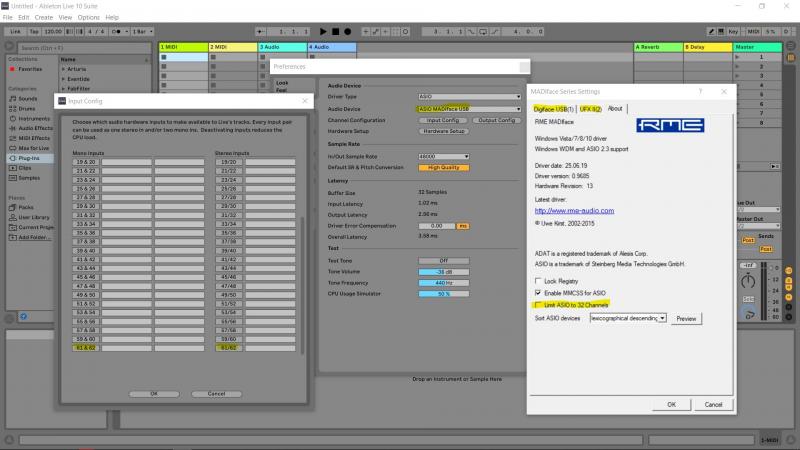Viewport: 800px width, 450px height.
Task: Toggle stereo input 19/20
Action: pyautogui.click(x=229, y=162)
